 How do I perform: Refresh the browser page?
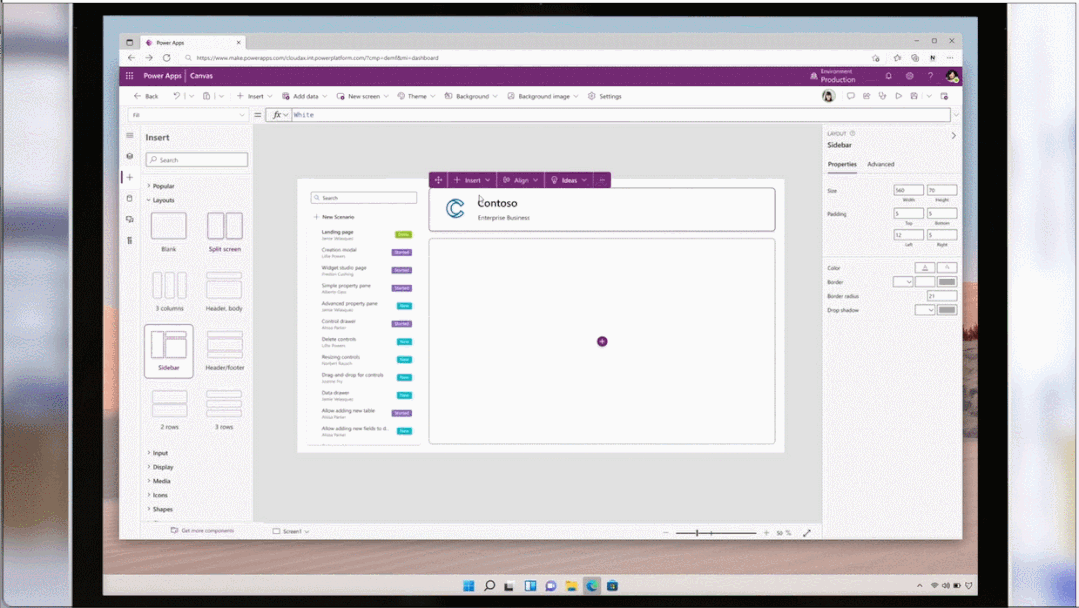click(x=167, y=58)
